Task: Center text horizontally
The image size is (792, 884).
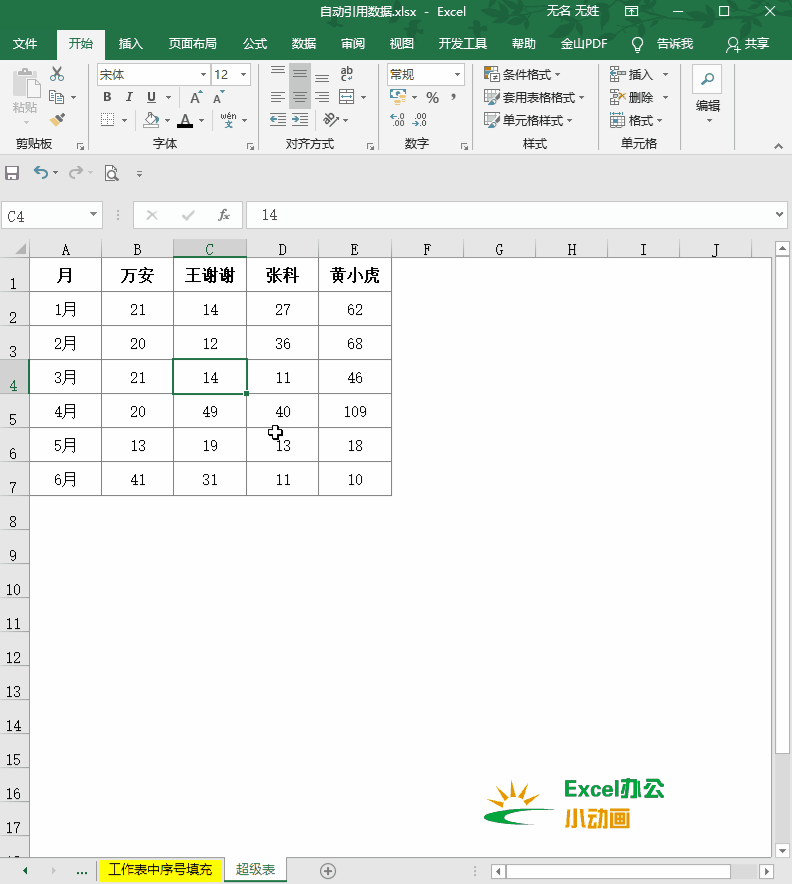Action: point(300,97)
